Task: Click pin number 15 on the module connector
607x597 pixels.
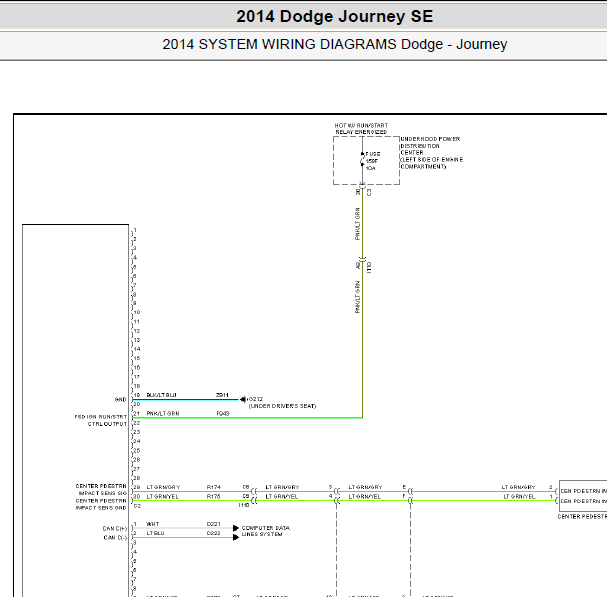Action: coord(137,358)
